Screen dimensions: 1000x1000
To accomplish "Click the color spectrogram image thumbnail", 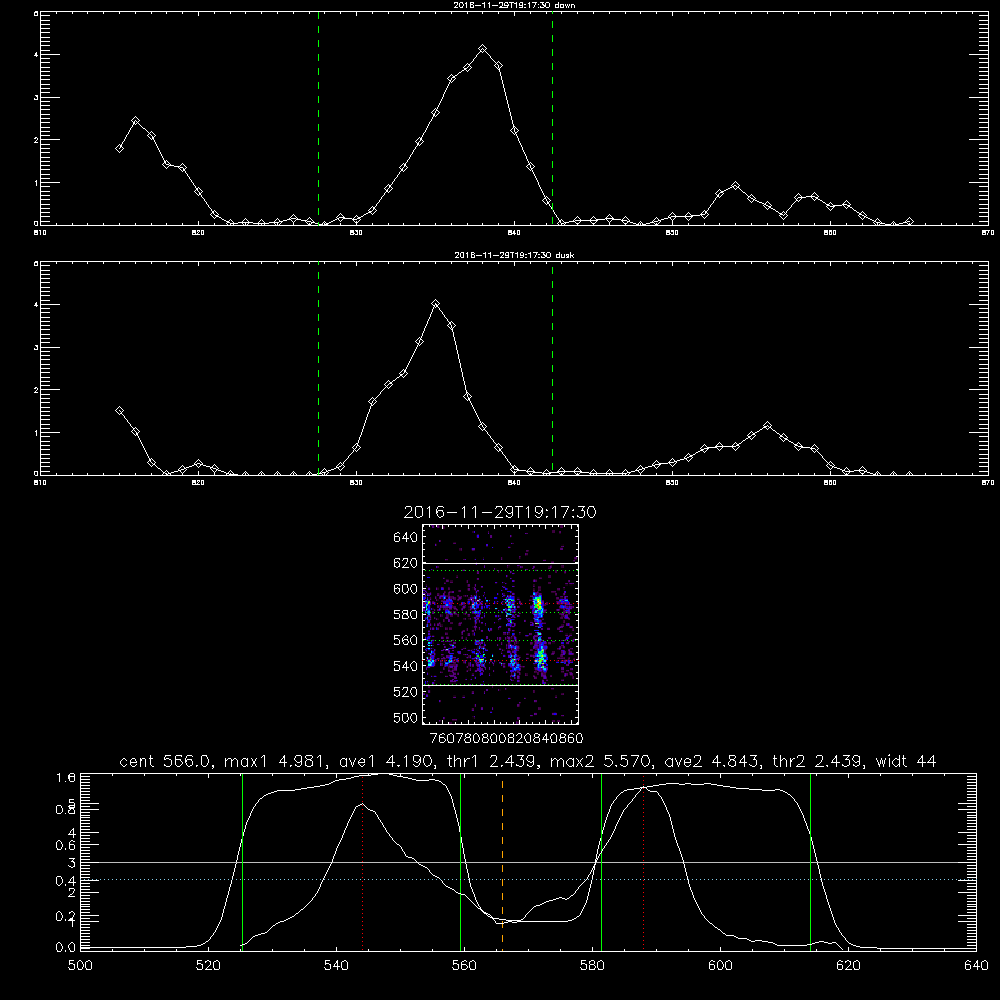I will pos(501,624).
